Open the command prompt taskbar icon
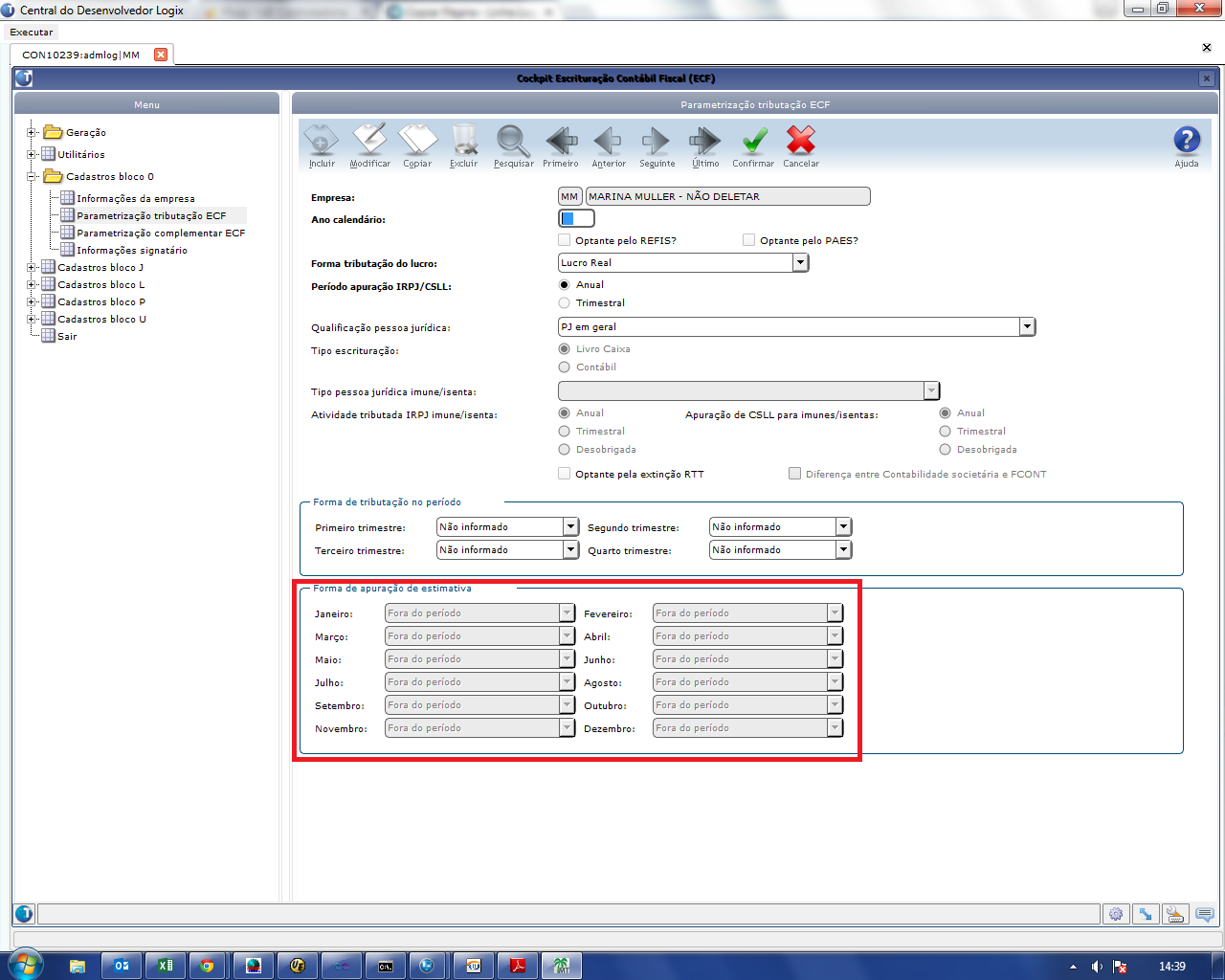 pos(386,966)
